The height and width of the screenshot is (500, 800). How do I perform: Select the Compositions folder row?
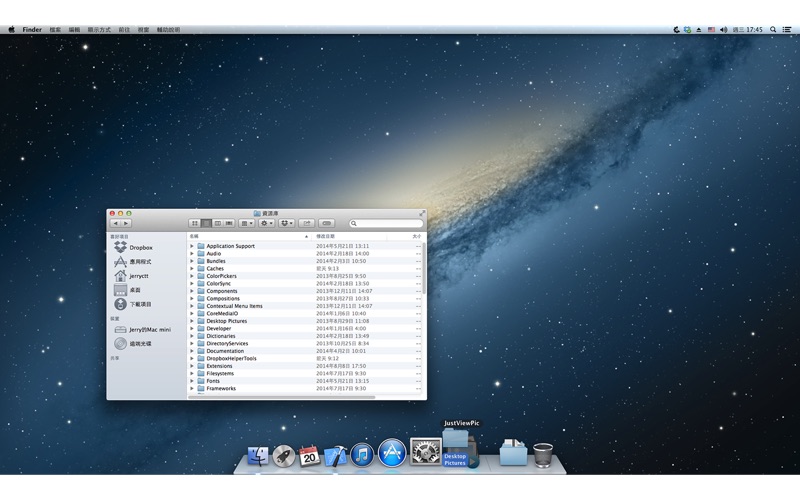coord(305,298)
